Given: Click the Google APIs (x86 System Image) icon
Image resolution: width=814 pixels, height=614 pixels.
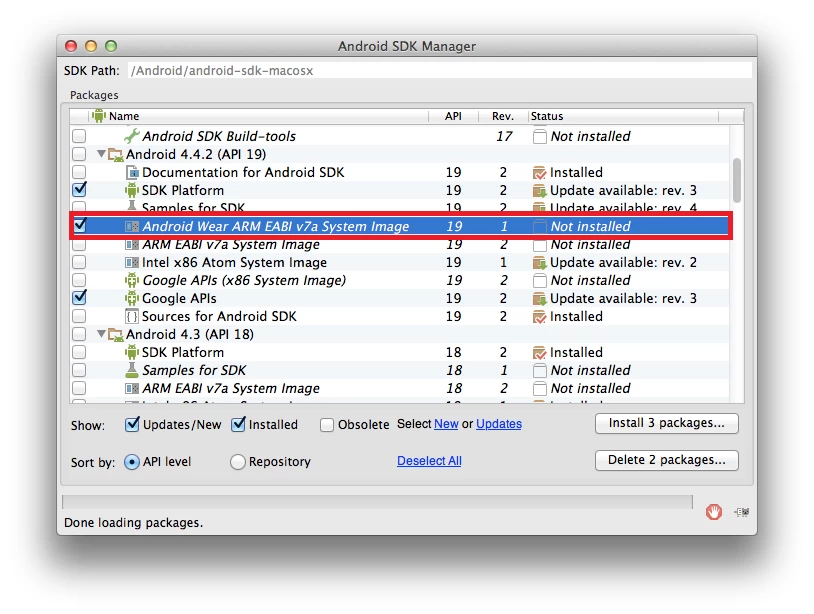Looking at the screenshot, I should coord(132,281).
